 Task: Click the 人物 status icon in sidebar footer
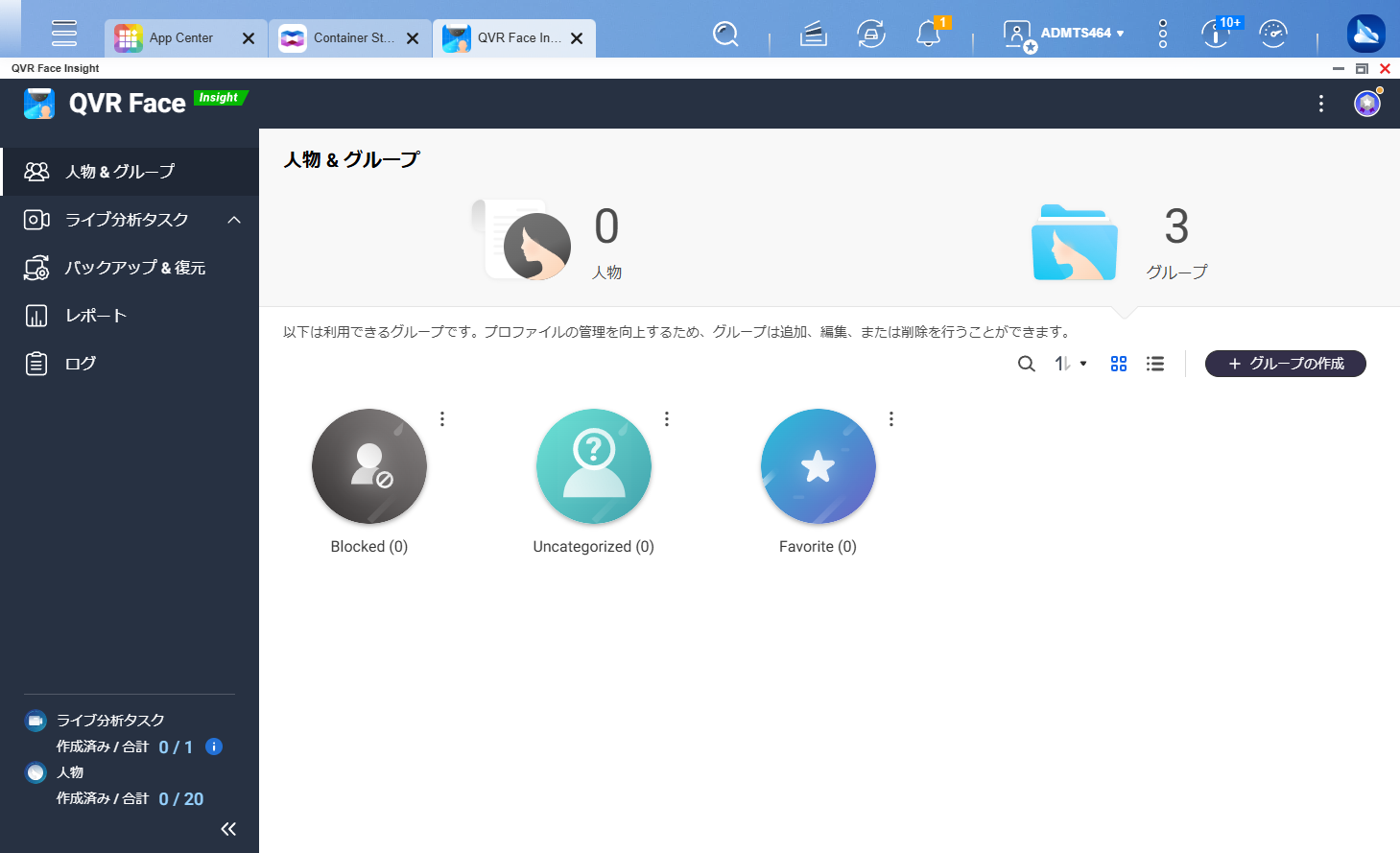tap(36, 772)
